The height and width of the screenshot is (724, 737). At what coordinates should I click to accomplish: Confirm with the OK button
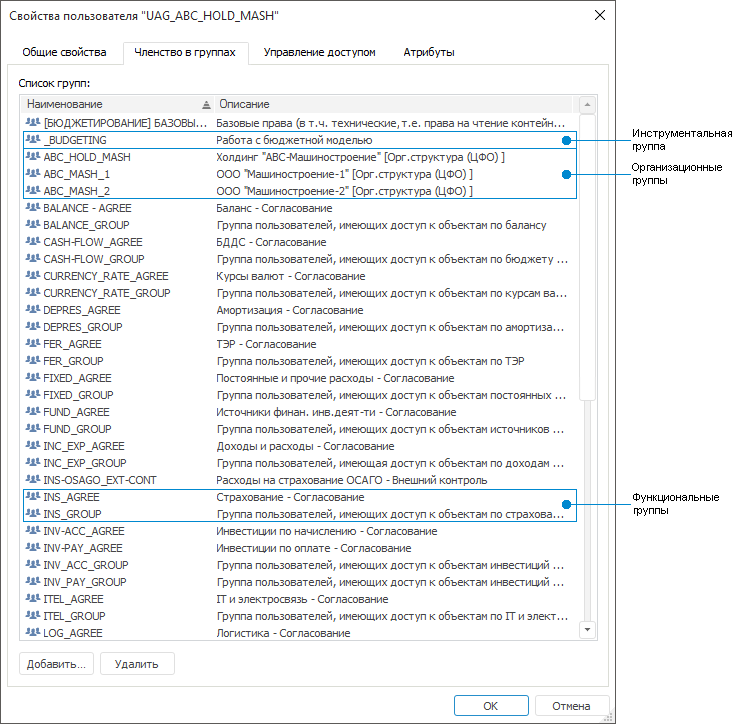491,705
